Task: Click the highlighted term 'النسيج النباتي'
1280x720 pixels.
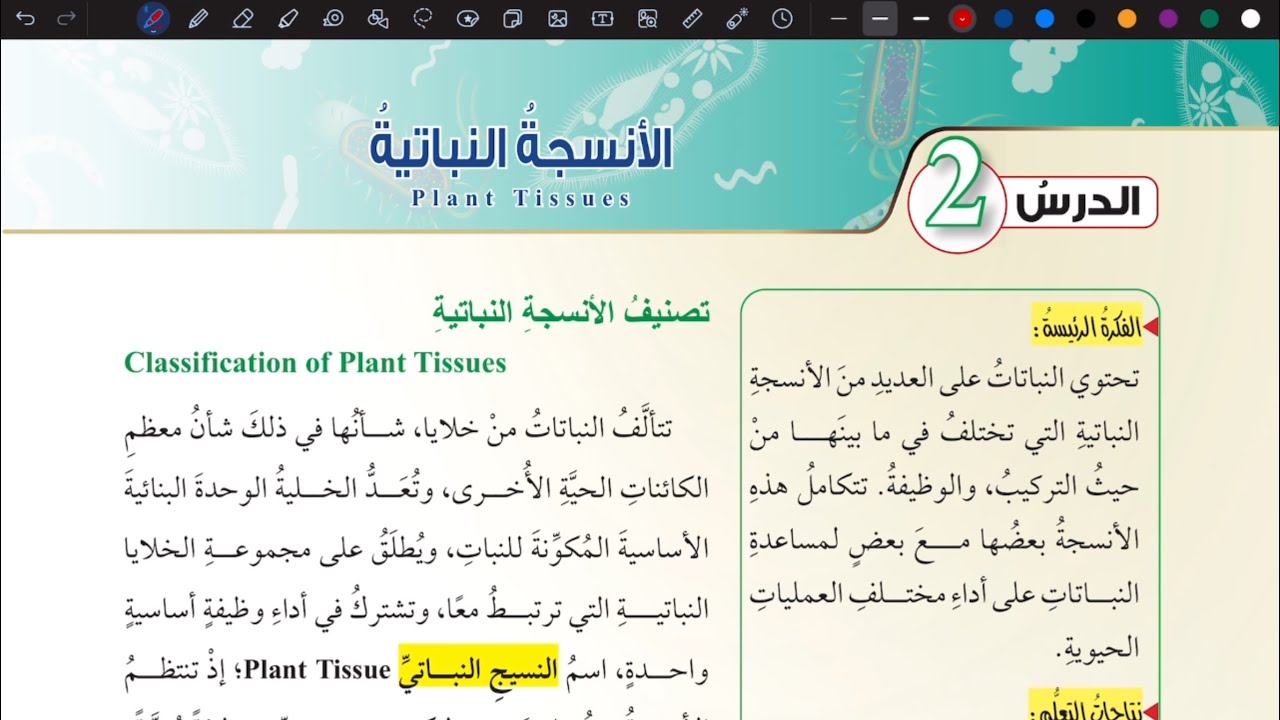Action: click(478, 667)
